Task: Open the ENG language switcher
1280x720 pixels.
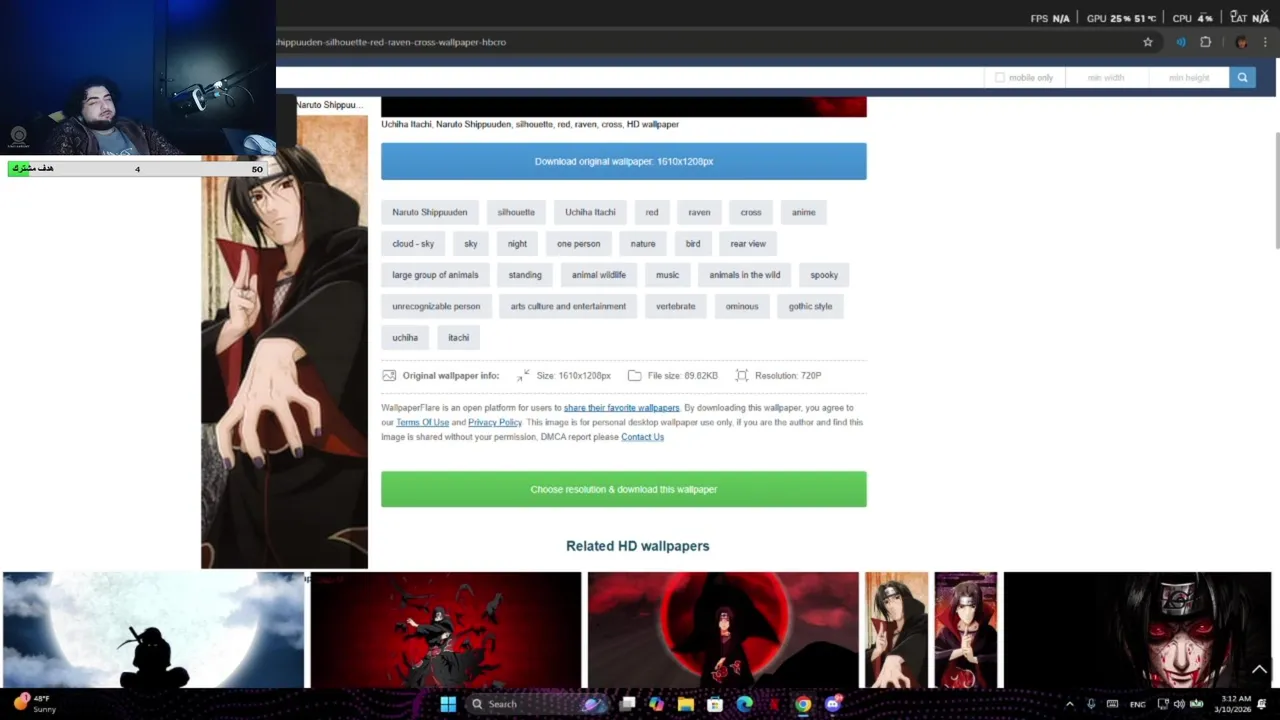Action: pos(1138,704)
